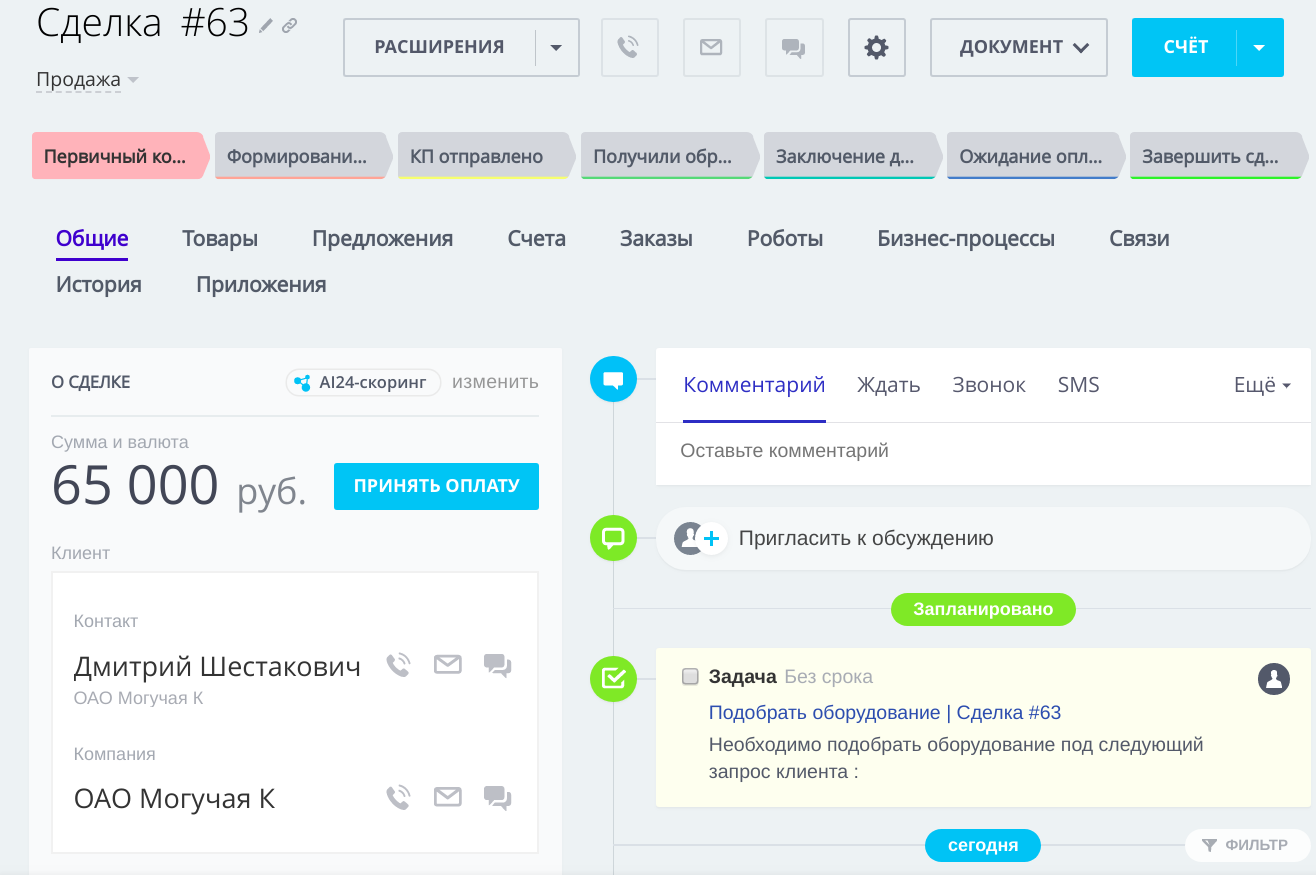Image resolution: width=1316 pixels, height=875 pixels.
Task: Switch to the Товары tab
Action: pyautogui.click(x=220, y=238)
